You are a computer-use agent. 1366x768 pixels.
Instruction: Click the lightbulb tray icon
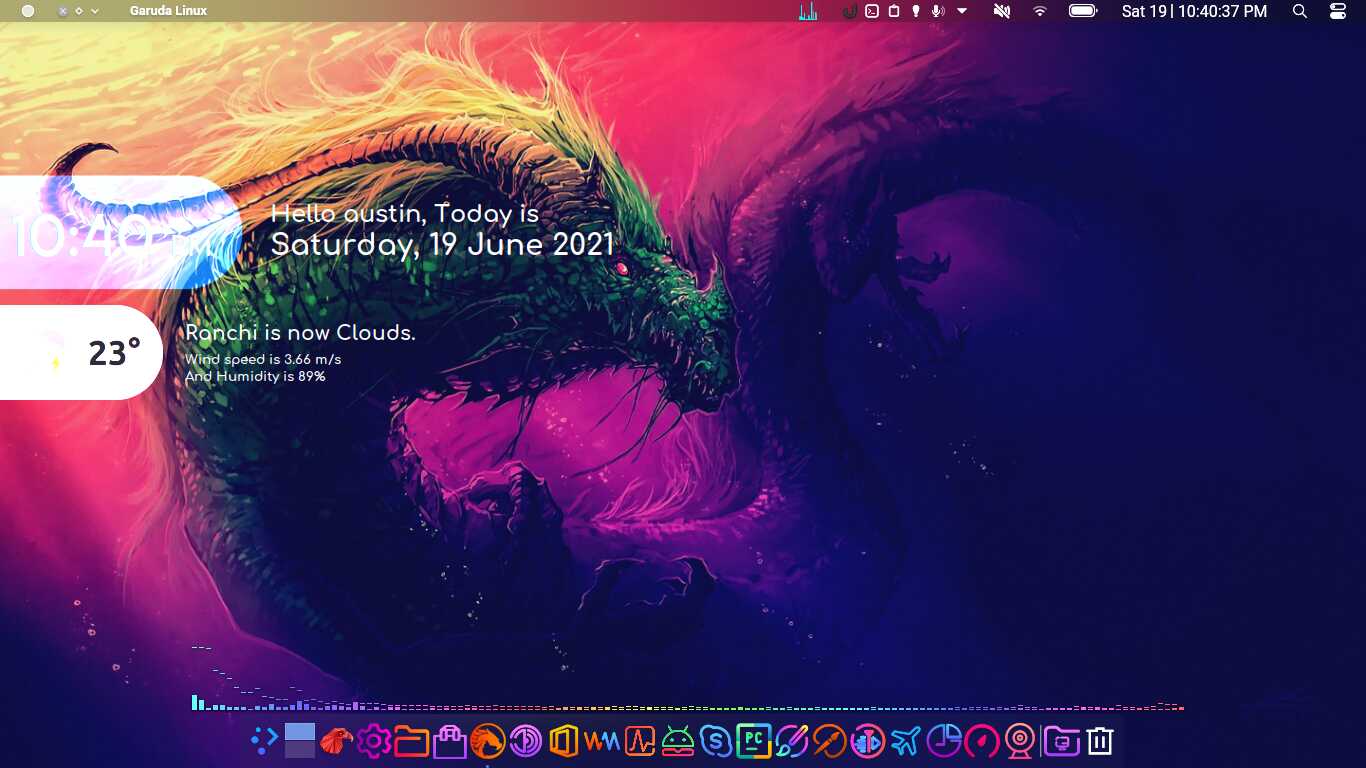[x=915, y=11]
